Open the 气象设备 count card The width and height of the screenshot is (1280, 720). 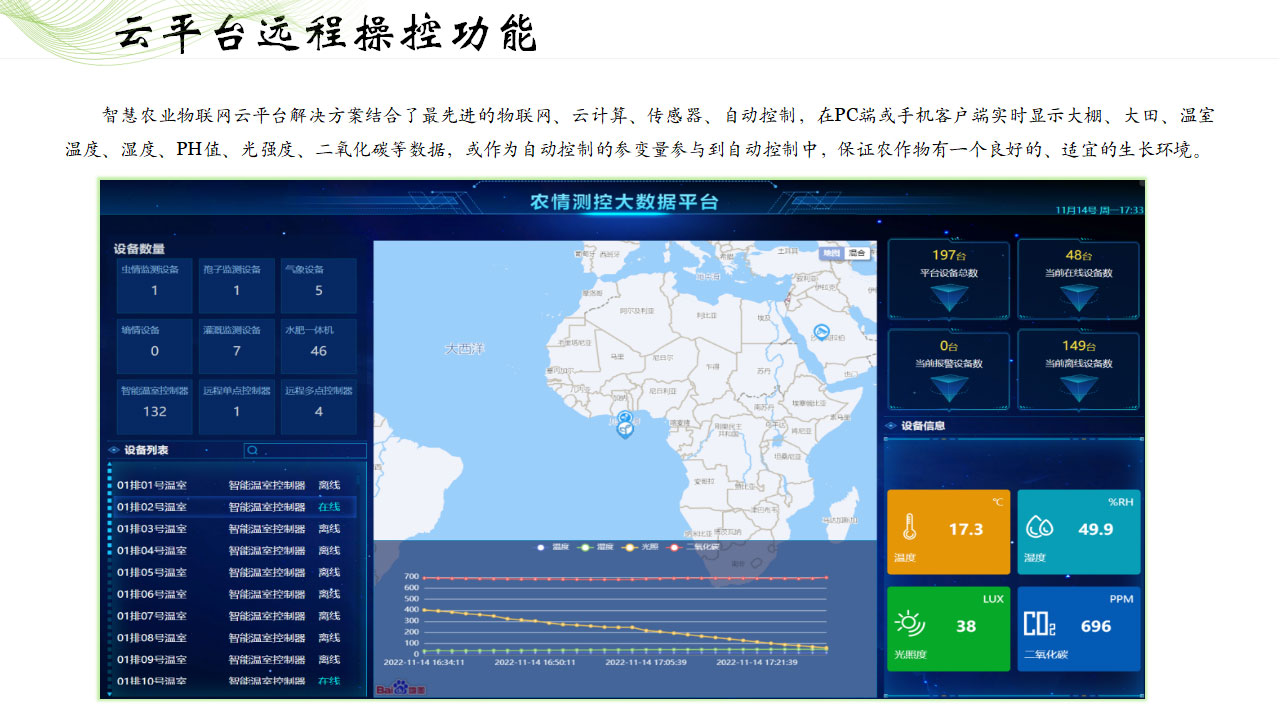pyautogui.click(x=319, y=285)
